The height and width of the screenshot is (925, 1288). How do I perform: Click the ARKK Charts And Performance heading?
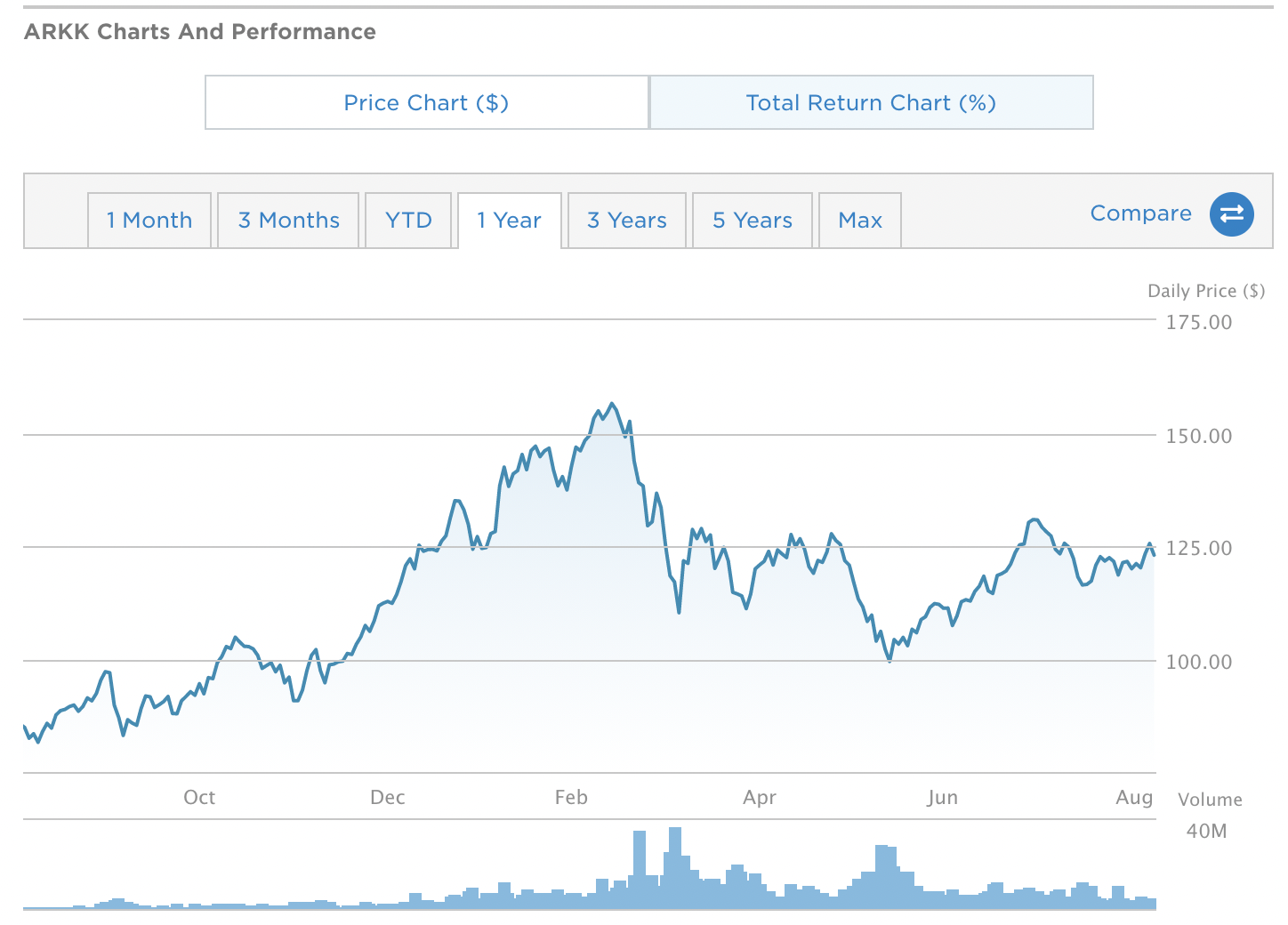click(200, 32)
